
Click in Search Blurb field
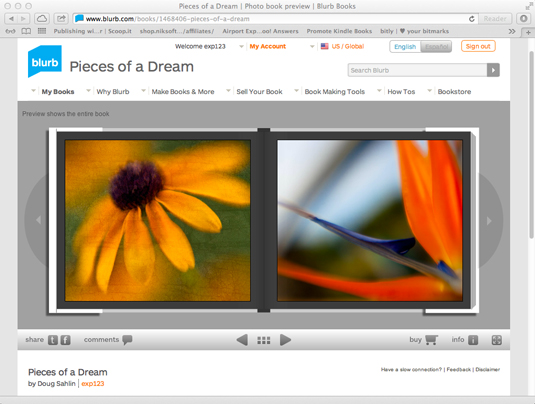pyautogui.click(x=417, y=70)
